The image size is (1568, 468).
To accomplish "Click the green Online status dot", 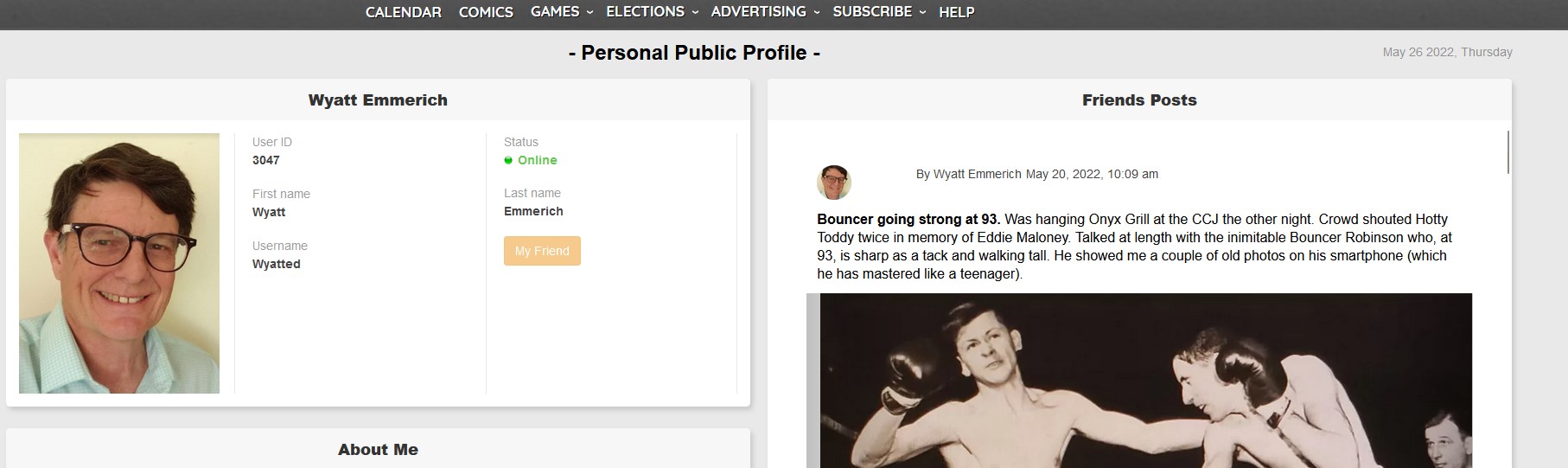I will [x=508, y=161].
